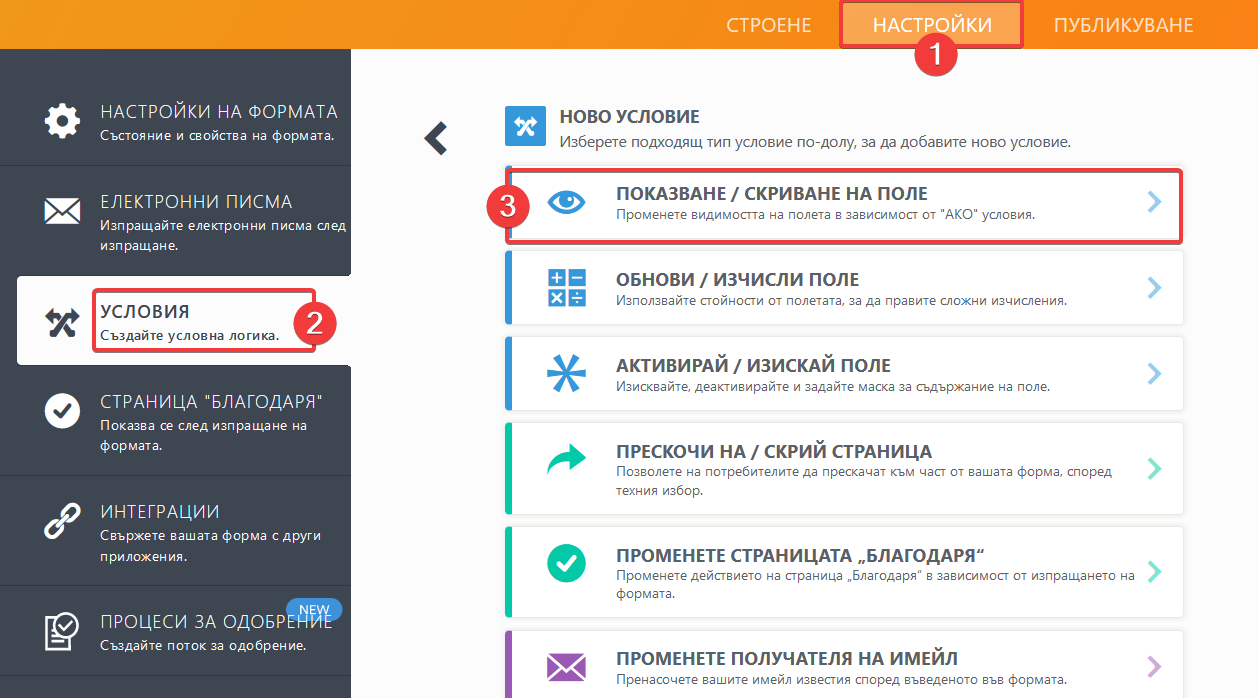The image size is (1258, 698).
Task: Click the checkmark icon for Страница Благодаря
Action: [x=62, y=411]
